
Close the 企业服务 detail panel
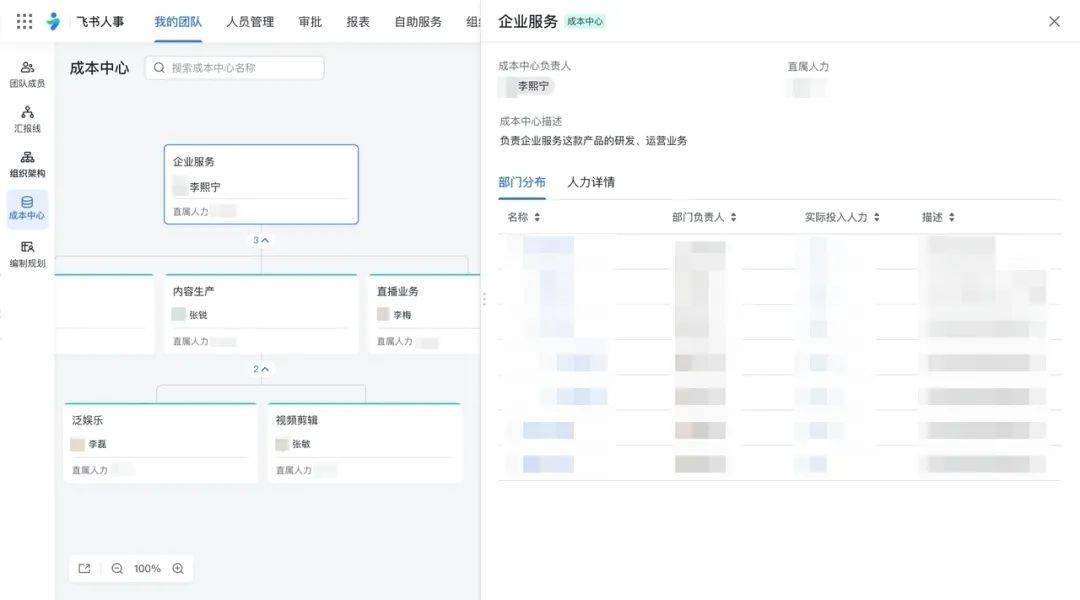pos(1054,21)
